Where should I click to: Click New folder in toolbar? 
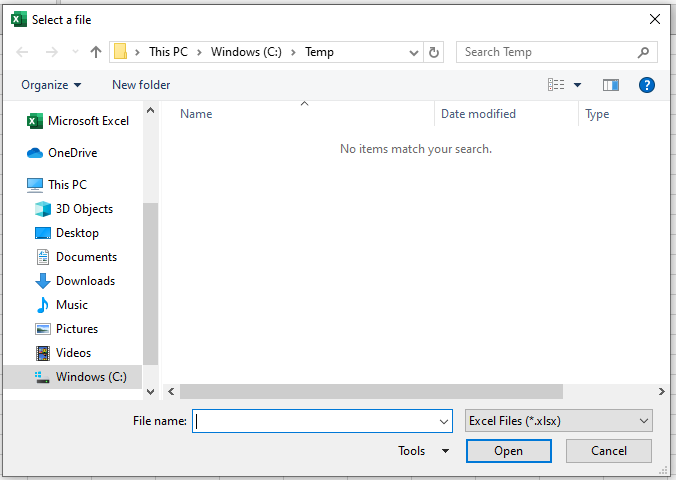[x=141, y=85]
